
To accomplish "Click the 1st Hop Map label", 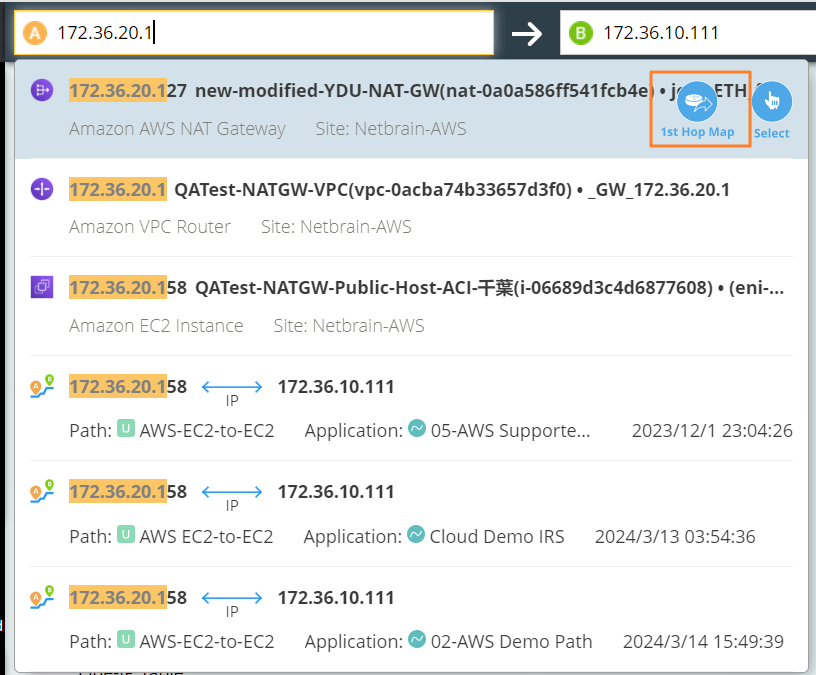I will [697, 132].
